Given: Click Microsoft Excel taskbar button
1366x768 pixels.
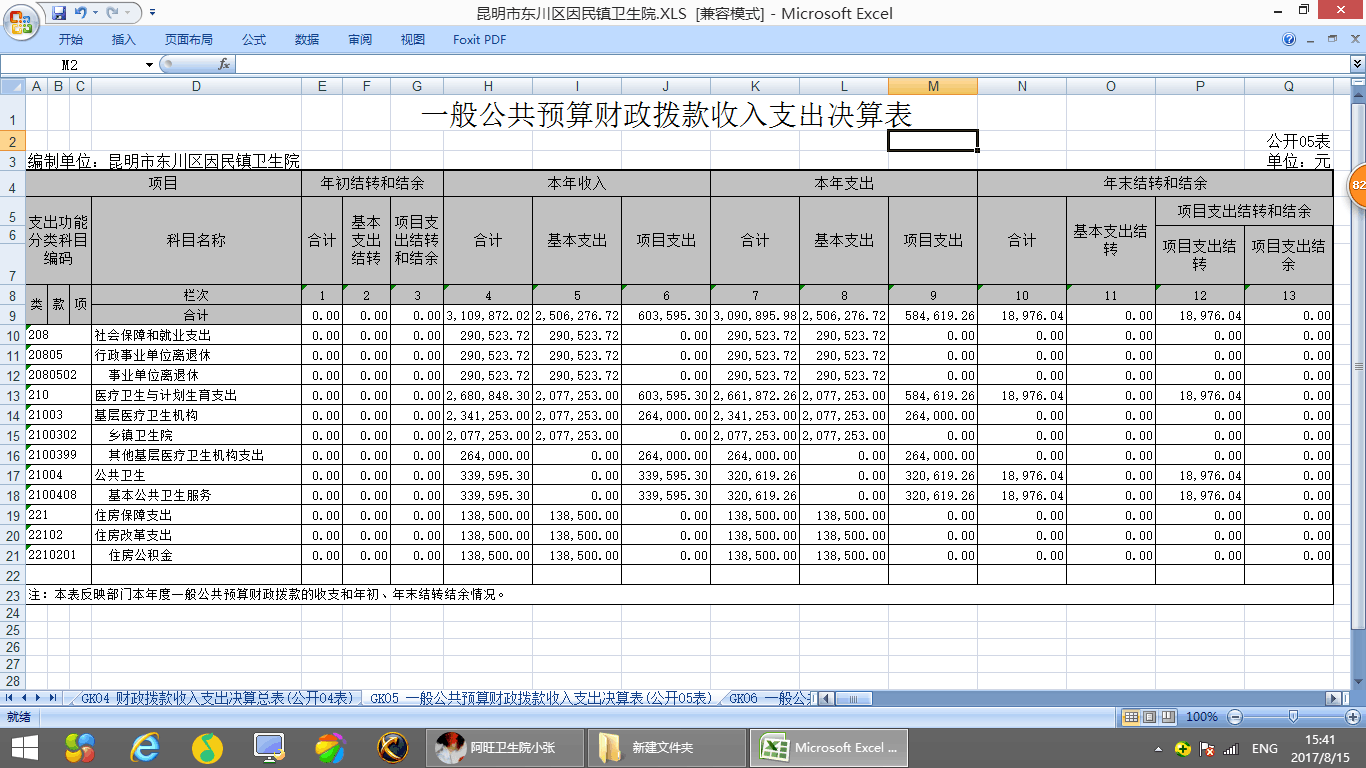Looking at the screenshot, I should tap(830, 748).
